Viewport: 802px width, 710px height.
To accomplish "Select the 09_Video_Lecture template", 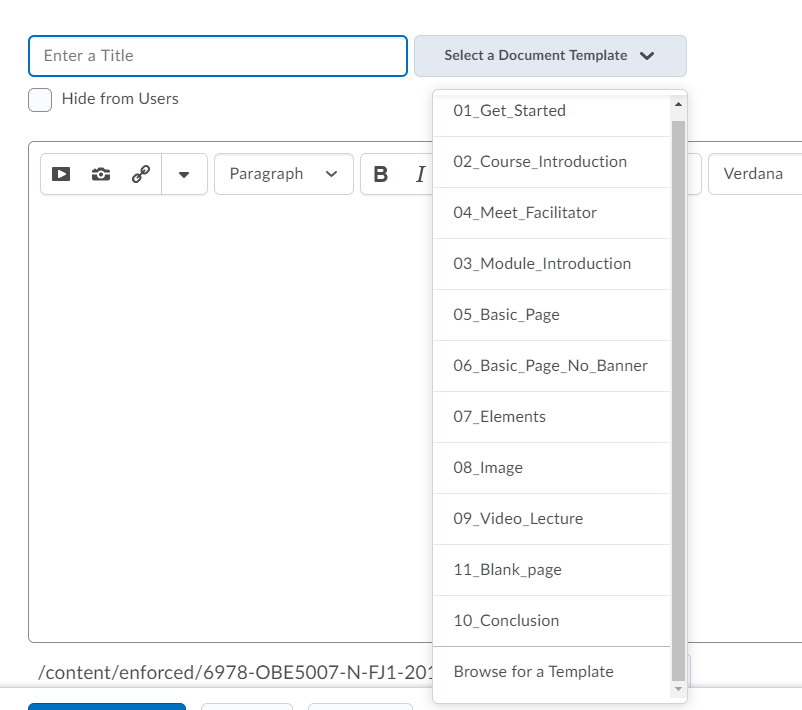I will [x=551, y=519].
